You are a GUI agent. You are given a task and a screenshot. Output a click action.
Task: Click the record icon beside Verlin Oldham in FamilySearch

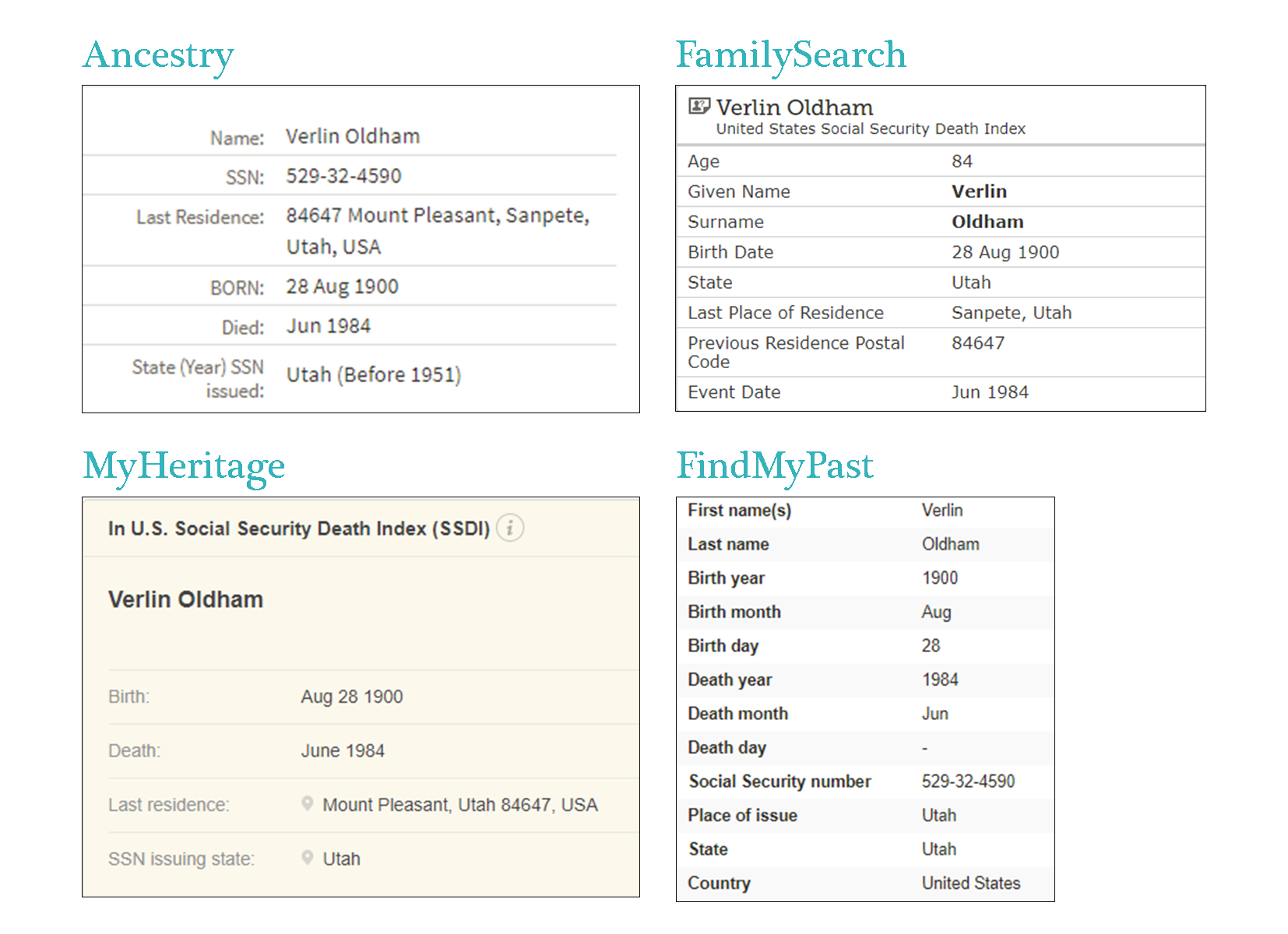point(699,106)
